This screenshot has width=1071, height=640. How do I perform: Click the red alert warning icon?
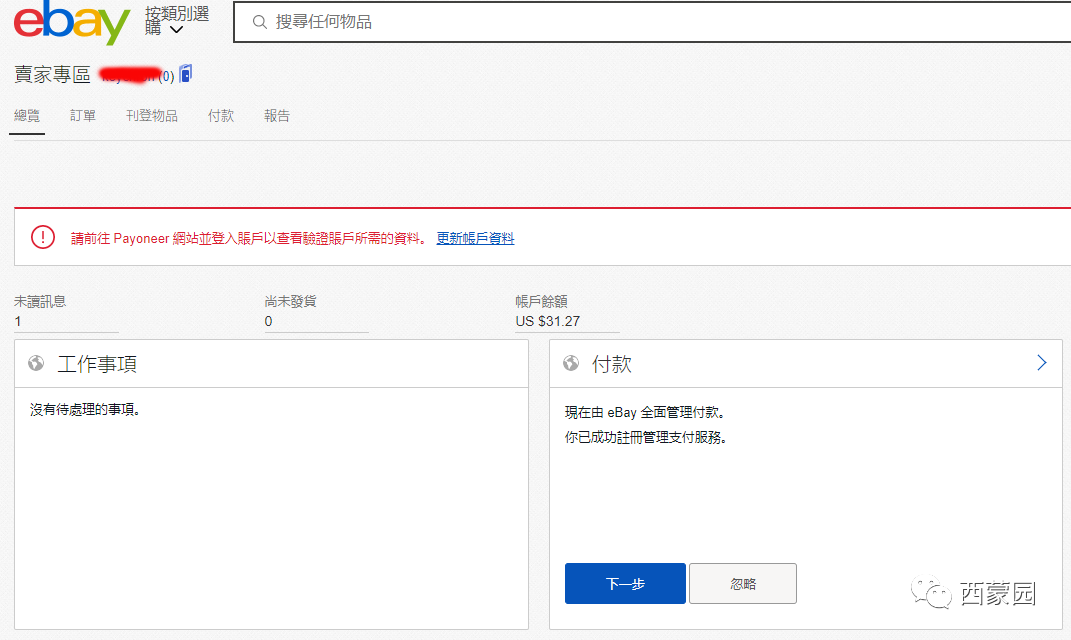click(42, 237)
